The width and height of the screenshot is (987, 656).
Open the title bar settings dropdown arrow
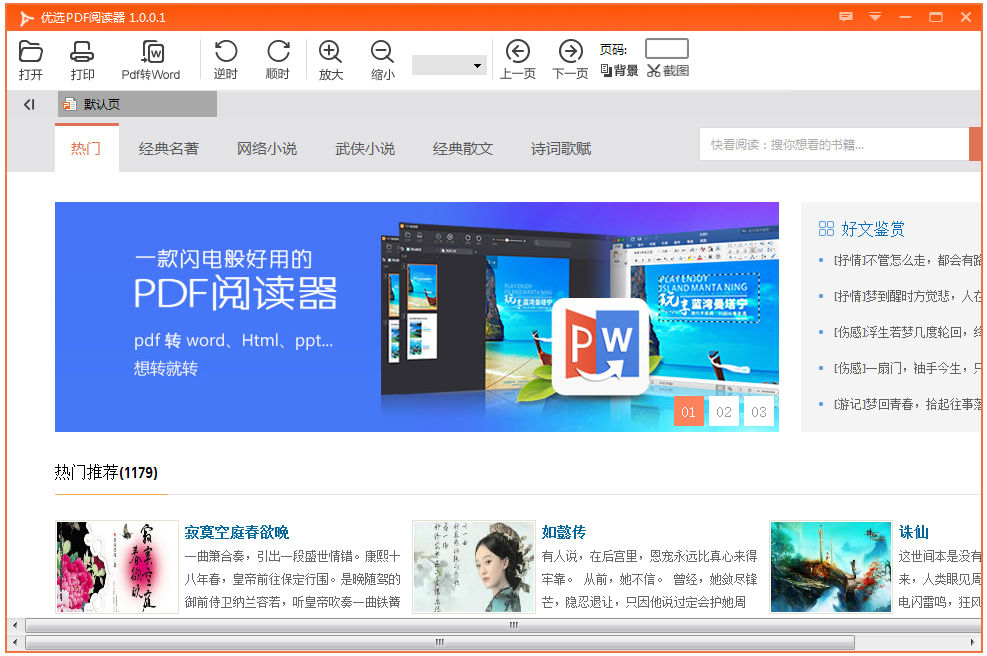pyautogui.click(x=875, y=17)
